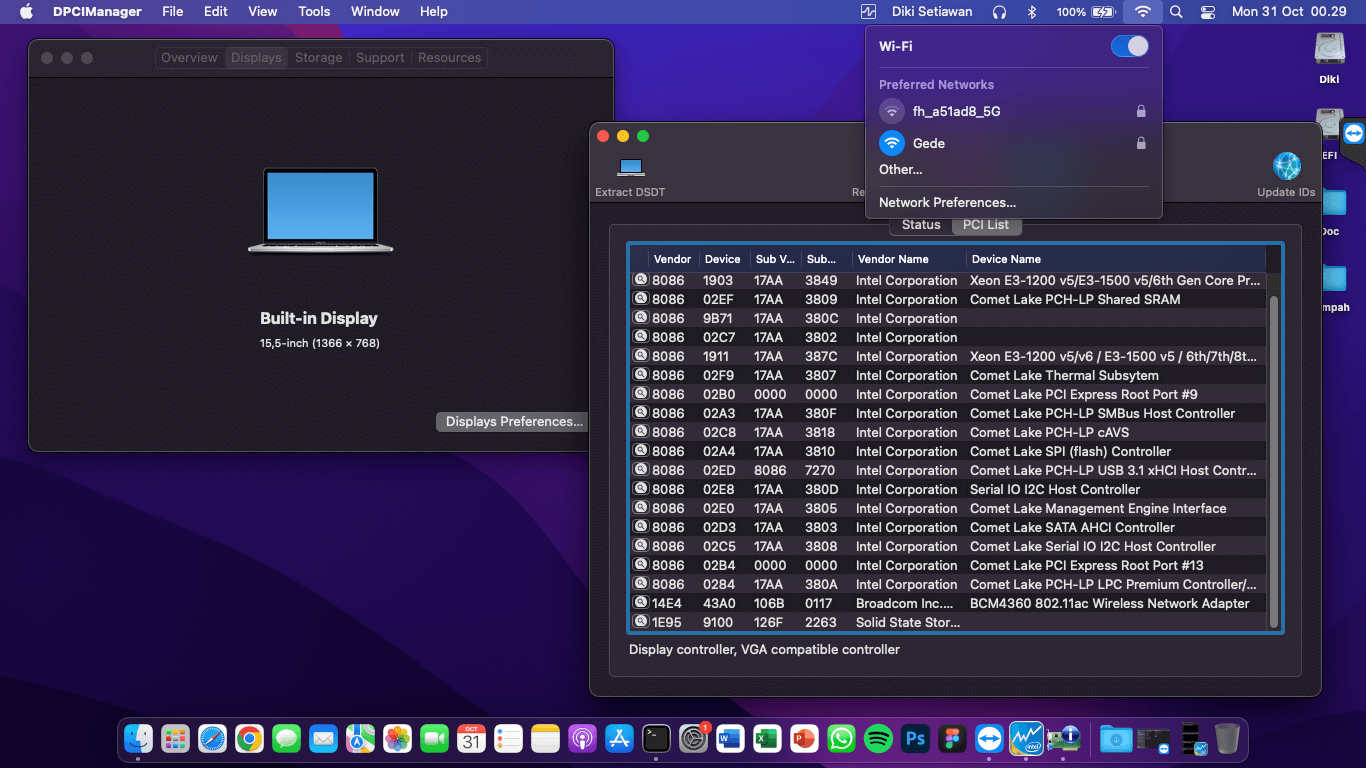Open Spotify from the dock
Screen dimensions: 1366x768
click(x=878, y=739)
